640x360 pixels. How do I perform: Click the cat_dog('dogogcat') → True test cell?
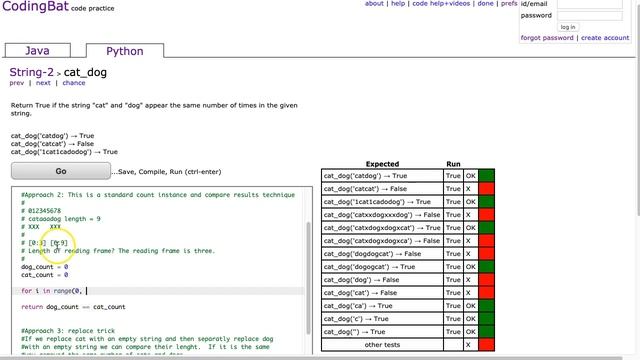click(x=382, y=267)
